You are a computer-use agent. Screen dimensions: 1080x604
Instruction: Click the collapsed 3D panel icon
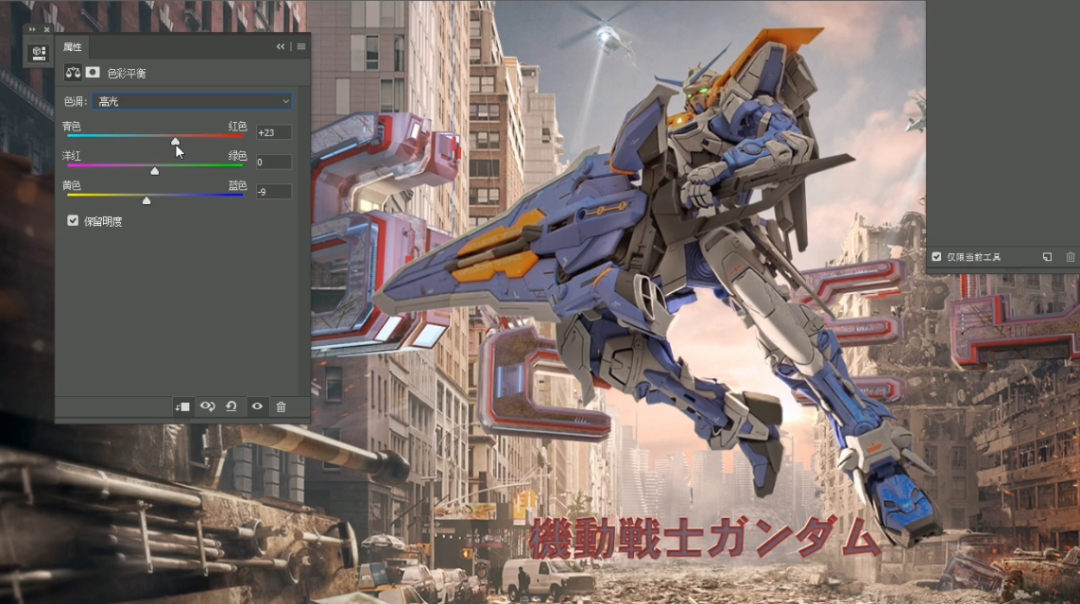[x=39, y=53]
